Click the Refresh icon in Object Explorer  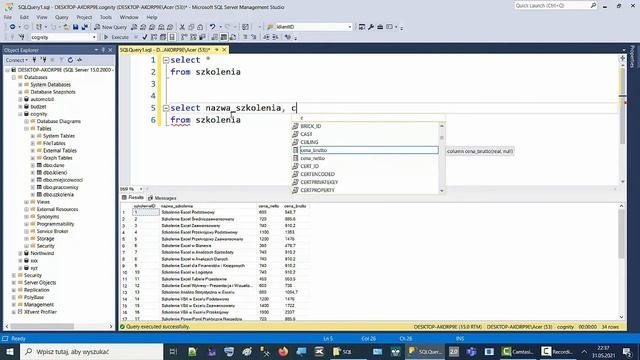tap(70, 60)
